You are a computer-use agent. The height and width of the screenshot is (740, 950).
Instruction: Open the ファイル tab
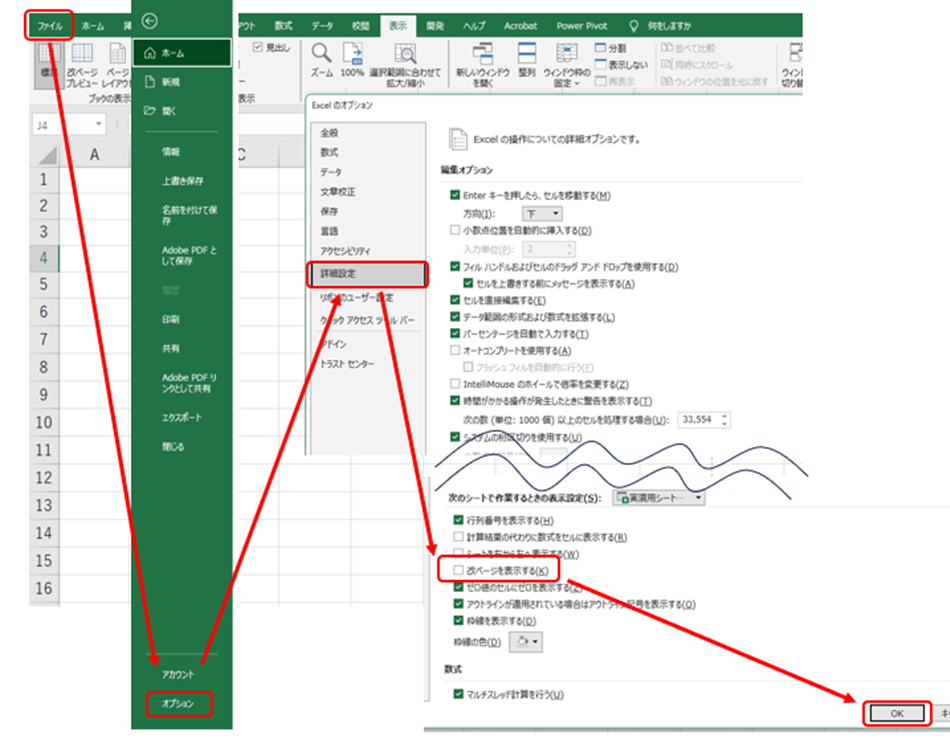[49, 25]
